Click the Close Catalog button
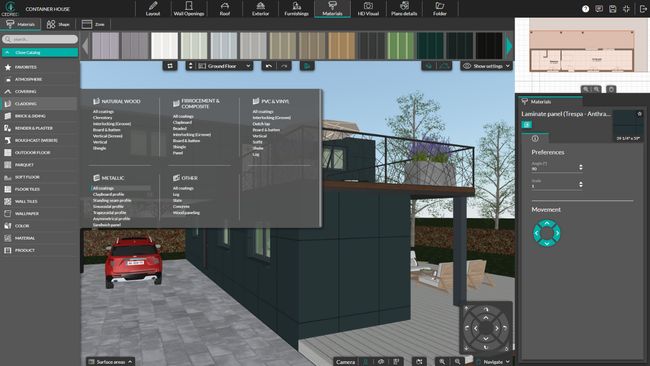650x366 pixels. point(40,53)
